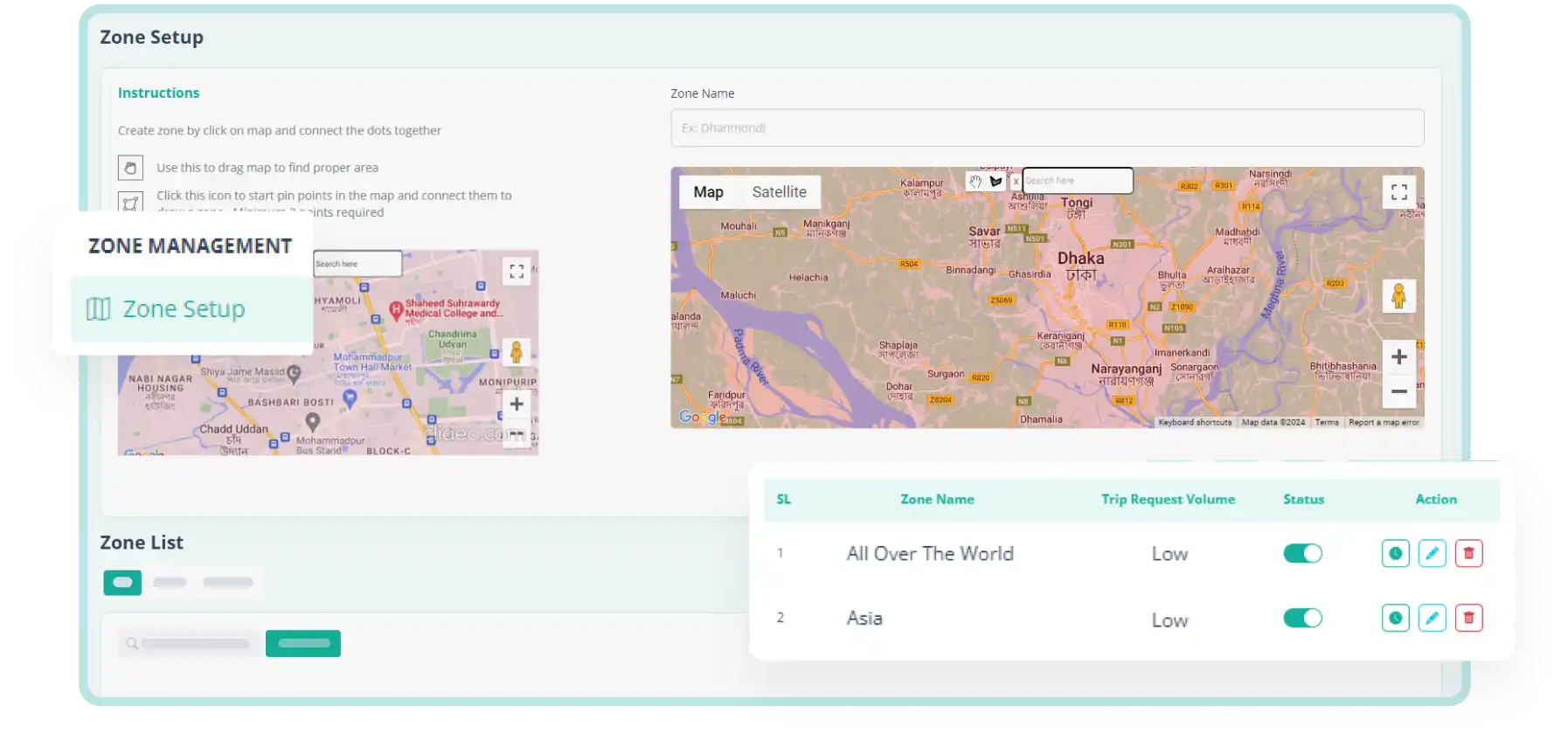This screenshot has height=740, width=1568.
Task: Select the Asia zone name
Action: click(864, 619)
